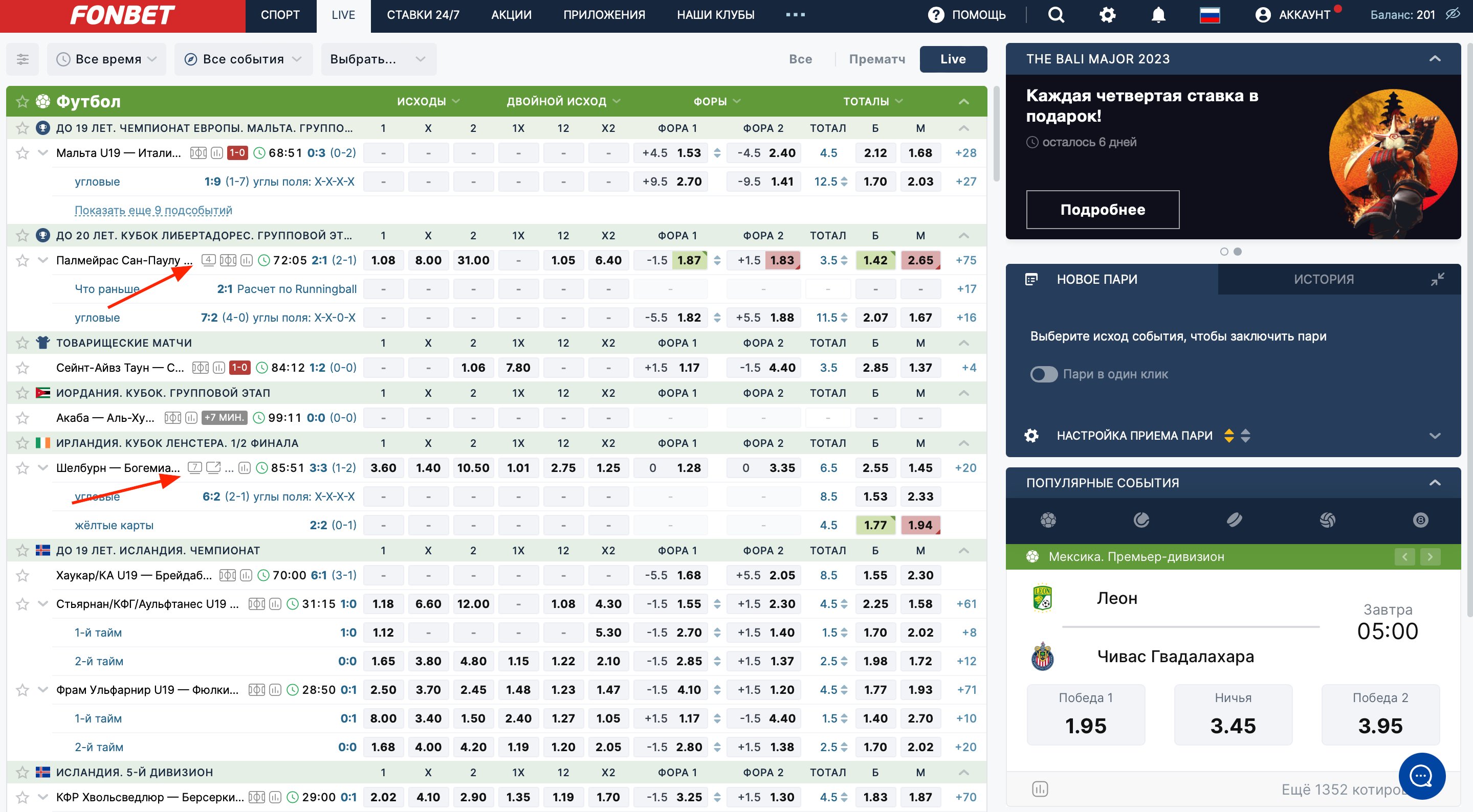Open the Все время dropdown
1473x812 pixels.
(x=107, y=59)
